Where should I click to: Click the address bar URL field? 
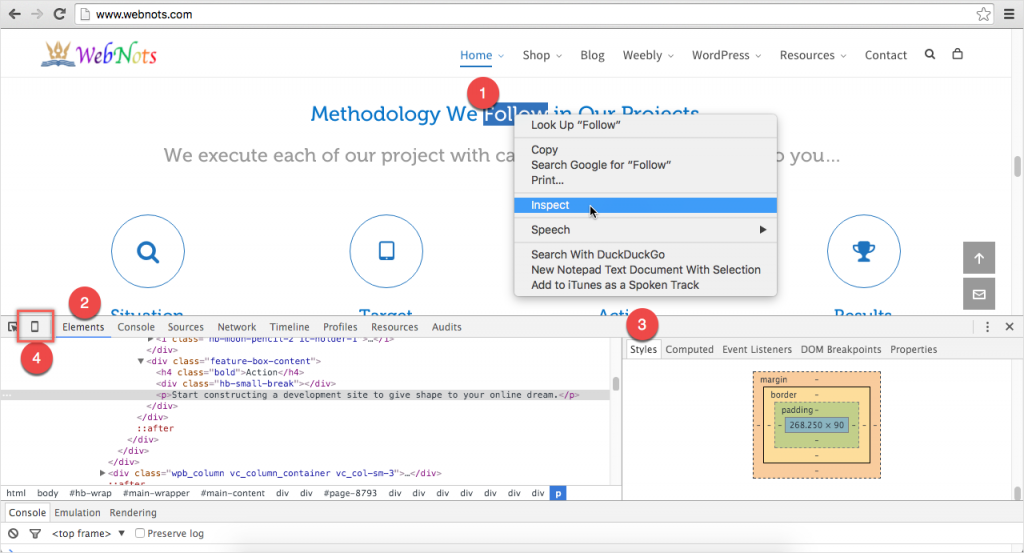pos(500,14)
